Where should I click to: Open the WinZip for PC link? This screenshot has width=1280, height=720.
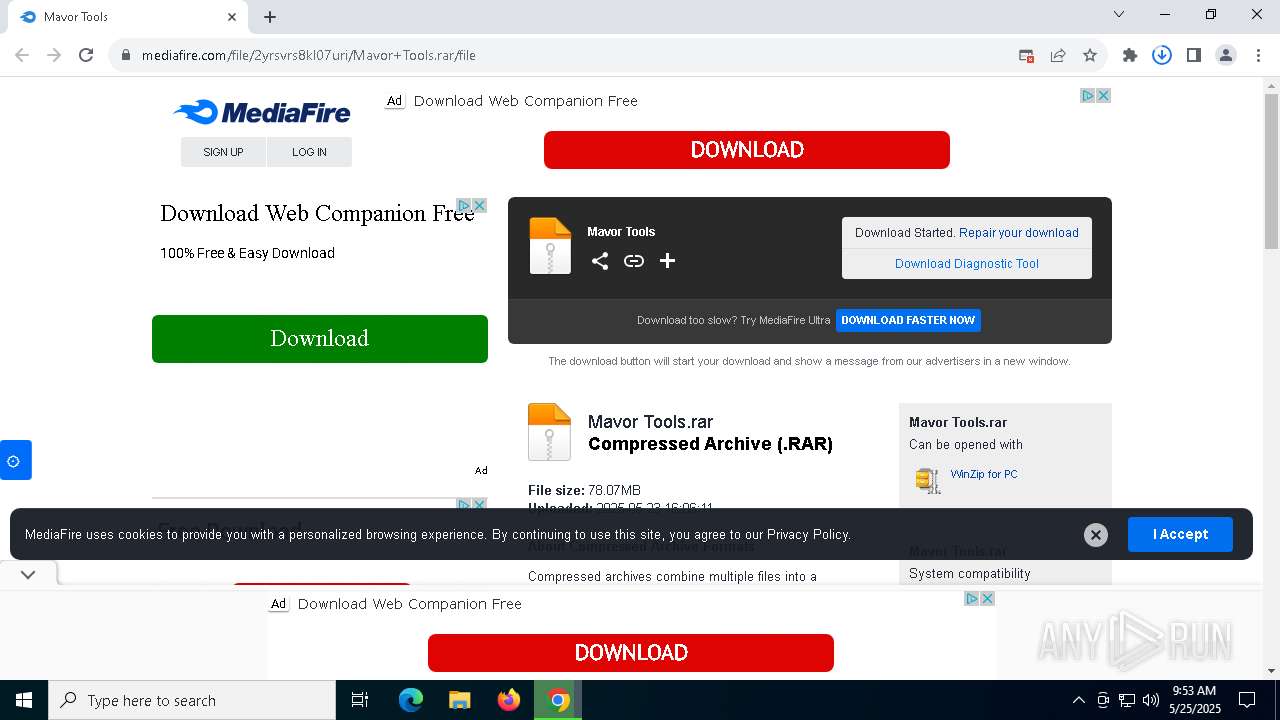[984, 474]
